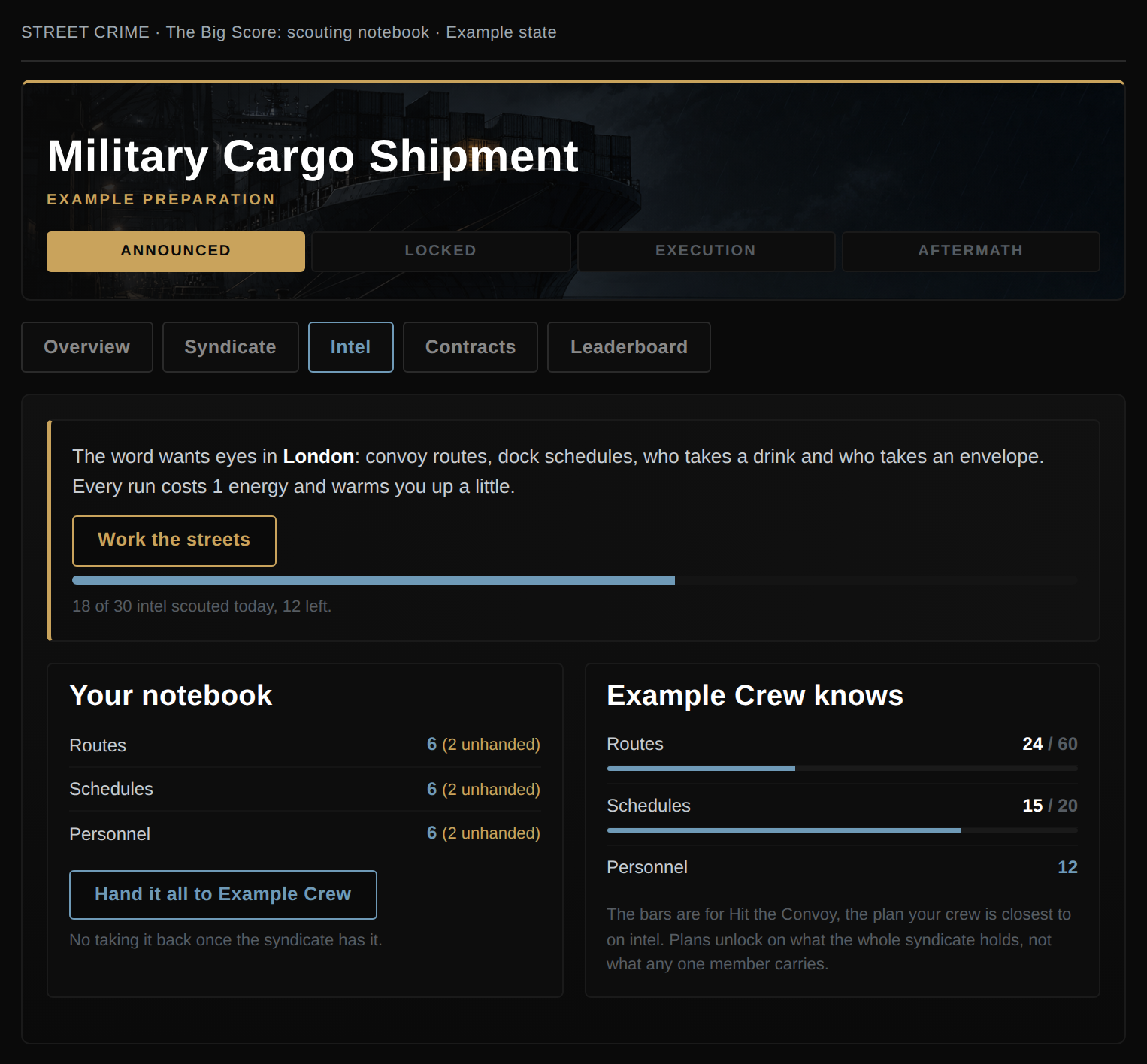Switch to the Syndicate tab
The height and width of the screenshot is (1064, 1147).
point(231,347)
